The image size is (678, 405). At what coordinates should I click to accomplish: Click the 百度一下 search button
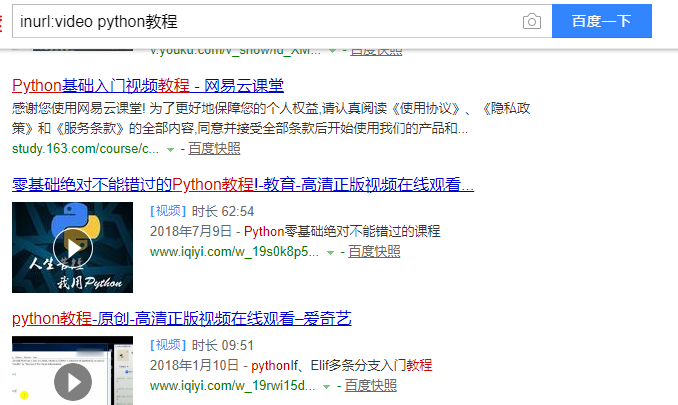coord(601,21)
